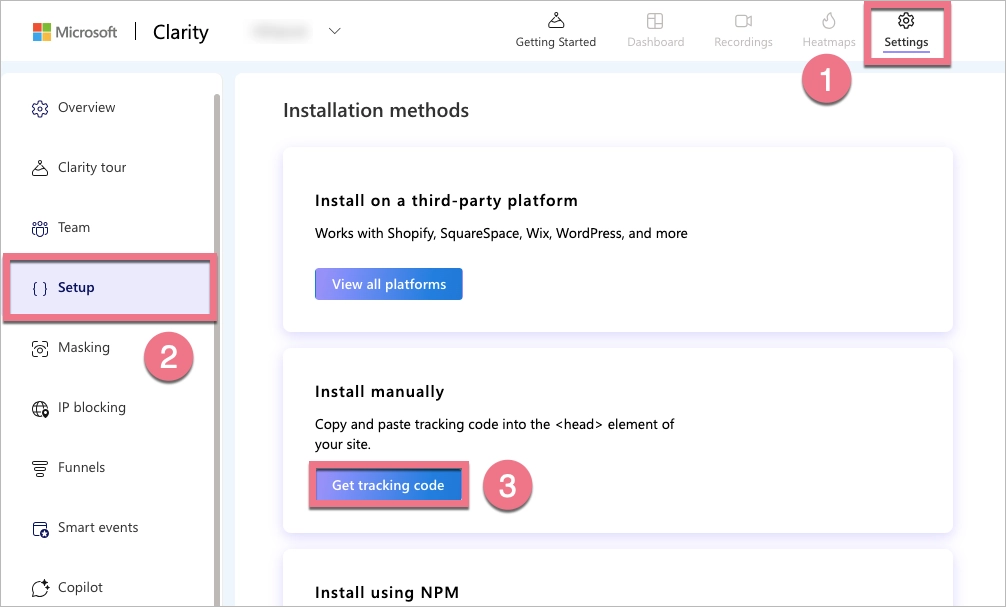Click the Setup curly-braces icon

click(40, 287)
